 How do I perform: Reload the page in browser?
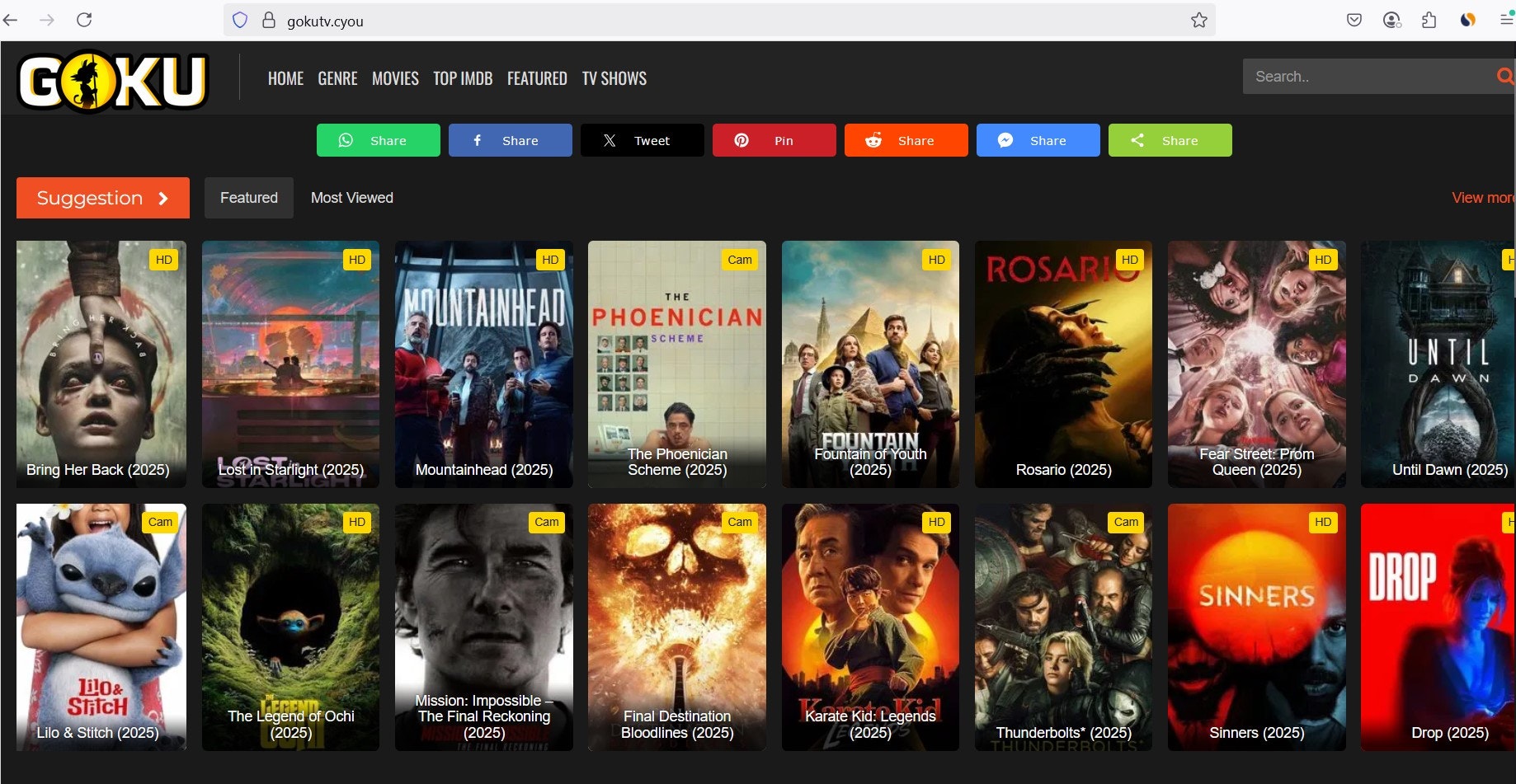click(x=84, y=20)
